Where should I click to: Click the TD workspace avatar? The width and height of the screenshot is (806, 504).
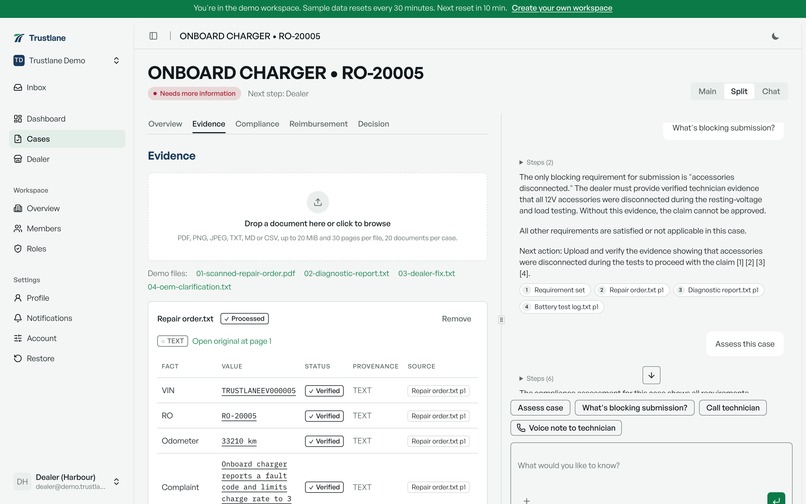pyautogui.click(x=19, y=61)
